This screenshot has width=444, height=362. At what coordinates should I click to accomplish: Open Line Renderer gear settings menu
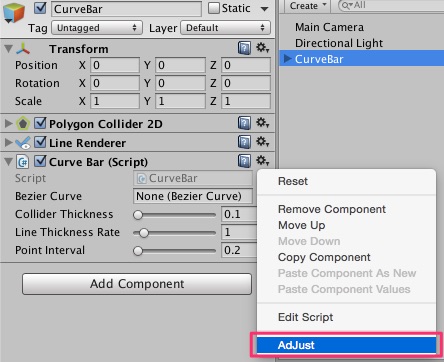(262, 142)
